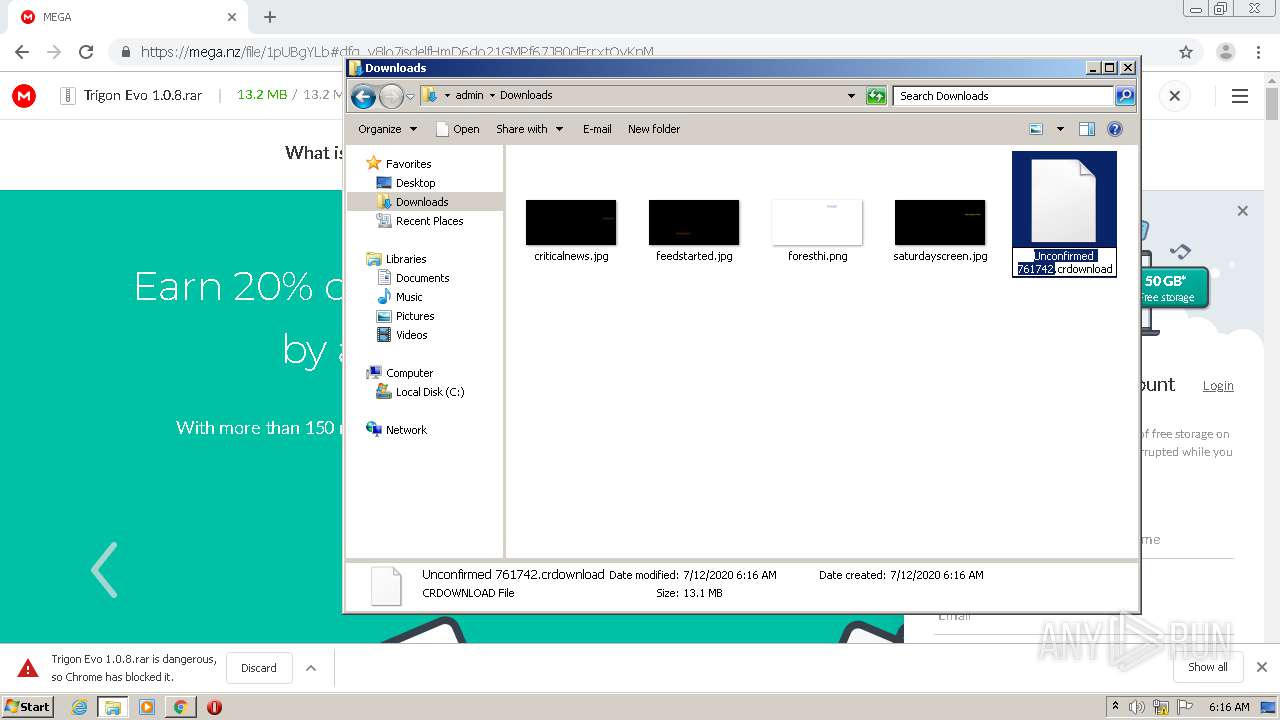Select the saturdayscreen.jpg thumbnail
The image size is (1280, 720).
coord(940,222)
